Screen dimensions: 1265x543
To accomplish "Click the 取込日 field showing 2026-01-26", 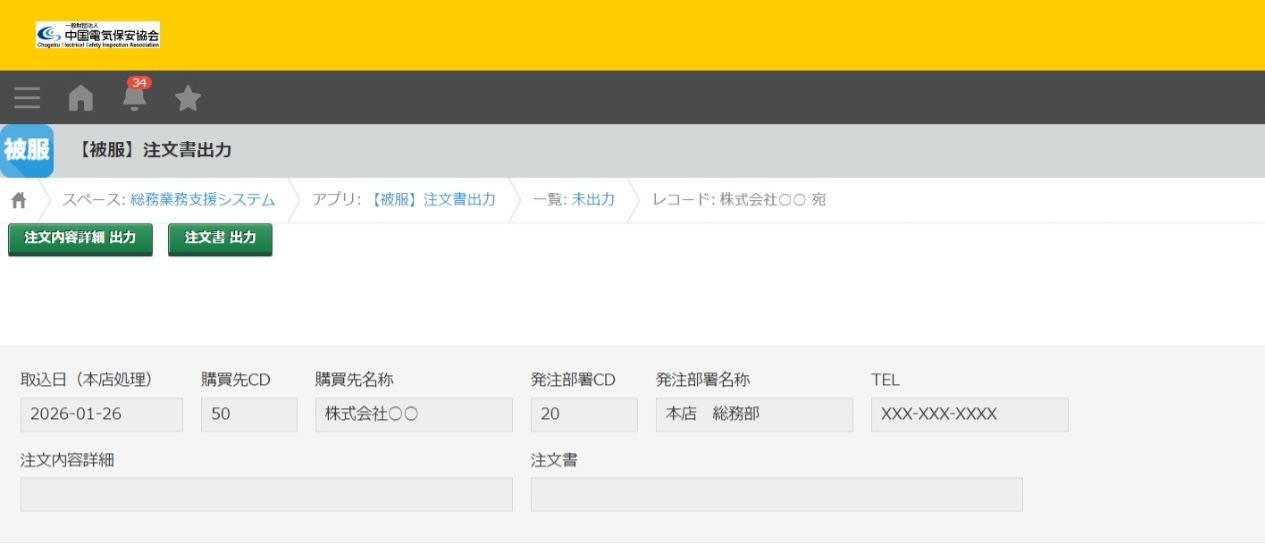I will [x=101, y=415].
